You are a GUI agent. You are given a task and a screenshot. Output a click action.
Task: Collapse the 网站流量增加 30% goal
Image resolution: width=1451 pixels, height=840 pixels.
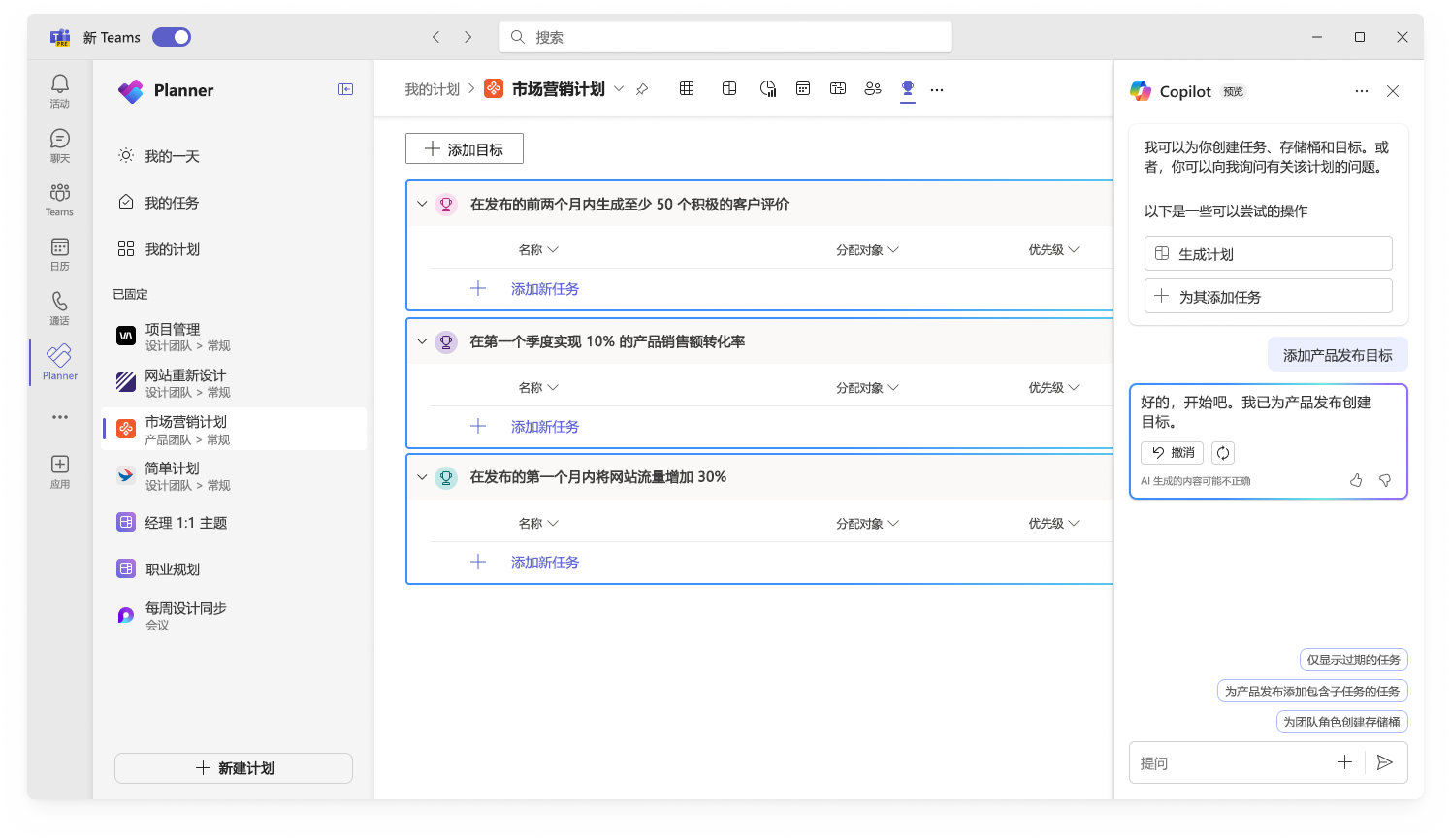tap(422, 477)
